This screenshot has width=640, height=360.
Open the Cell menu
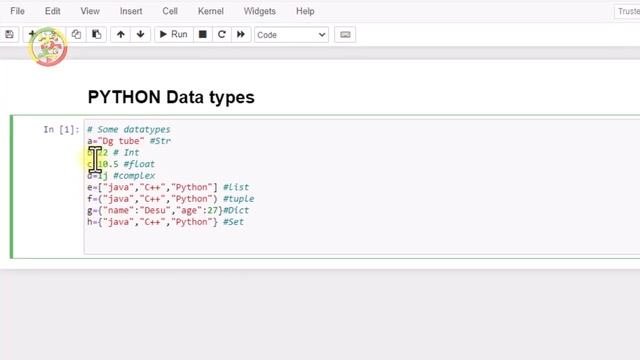[x=170, y=11]
